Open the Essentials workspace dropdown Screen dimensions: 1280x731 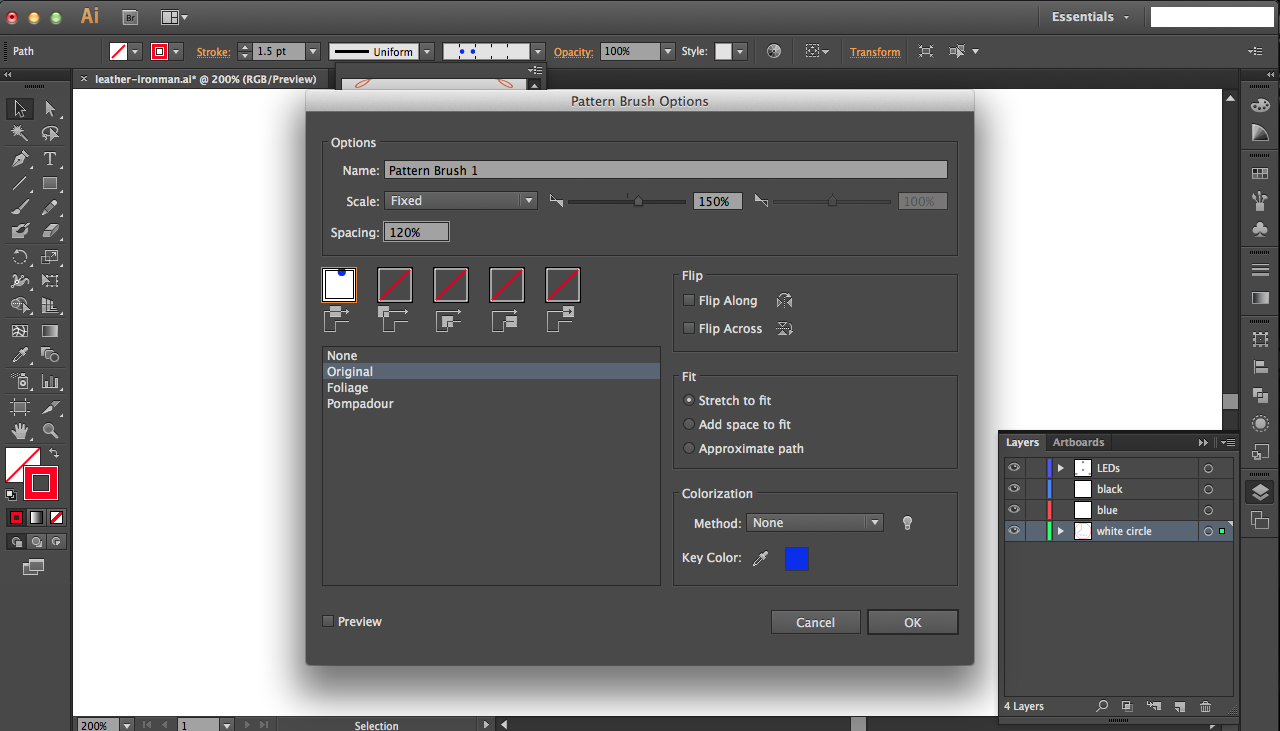click(1090, 17)
